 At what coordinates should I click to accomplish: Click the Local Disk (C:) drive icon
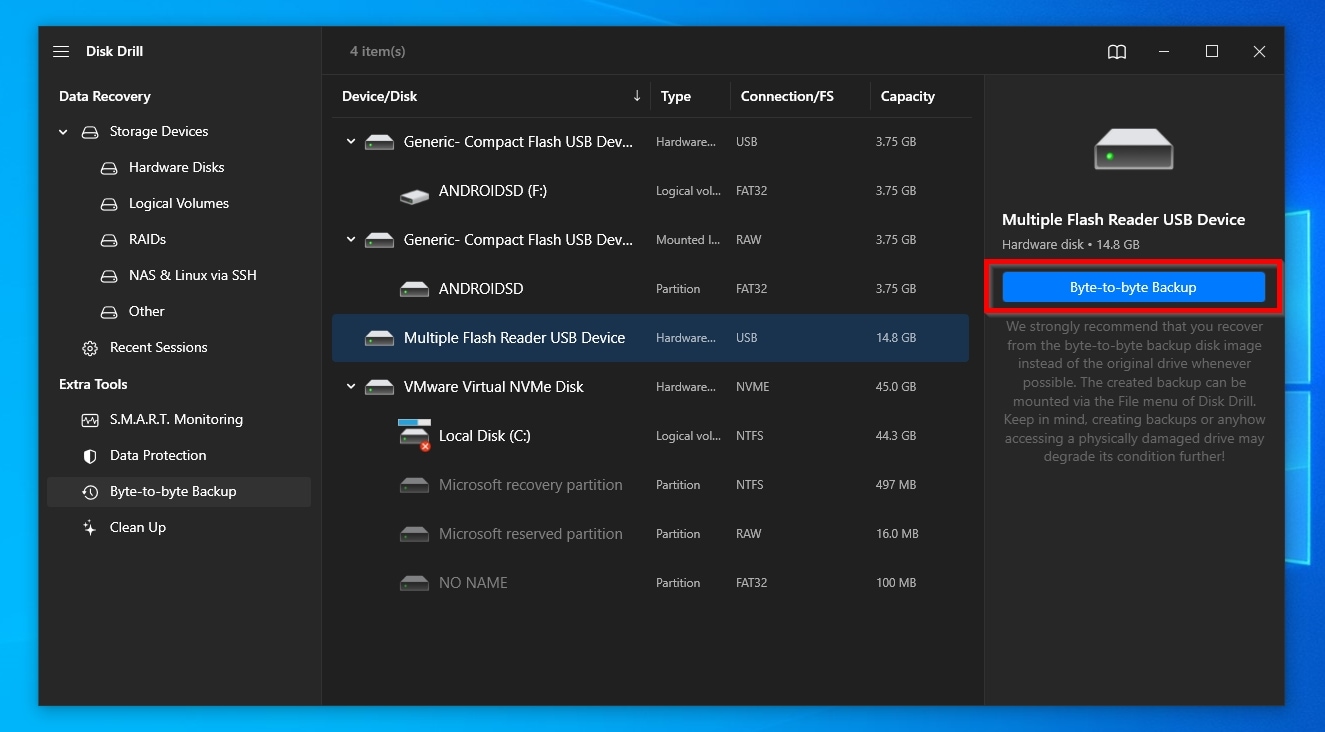click(414, 436)
